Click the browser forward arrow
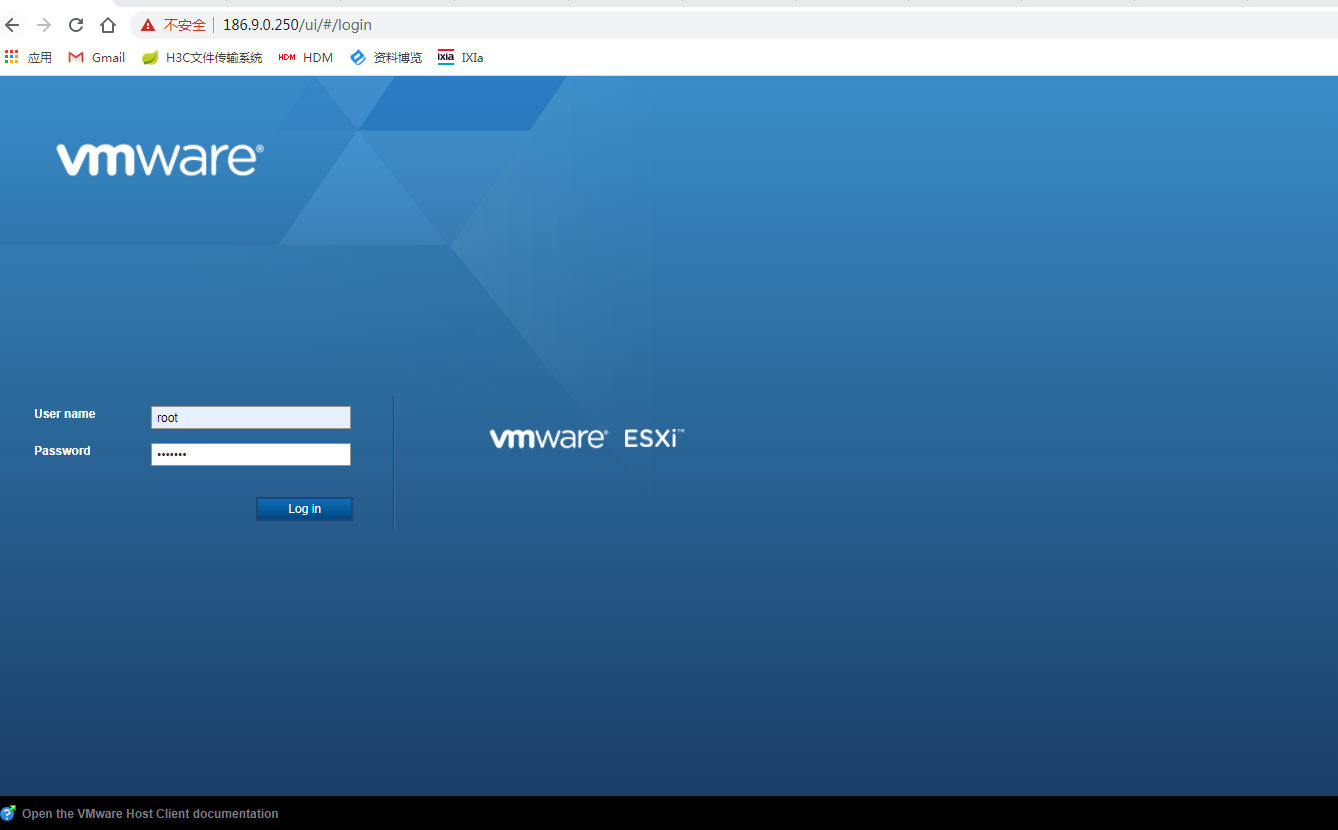 pyautogui.click(x=44, y=25)
